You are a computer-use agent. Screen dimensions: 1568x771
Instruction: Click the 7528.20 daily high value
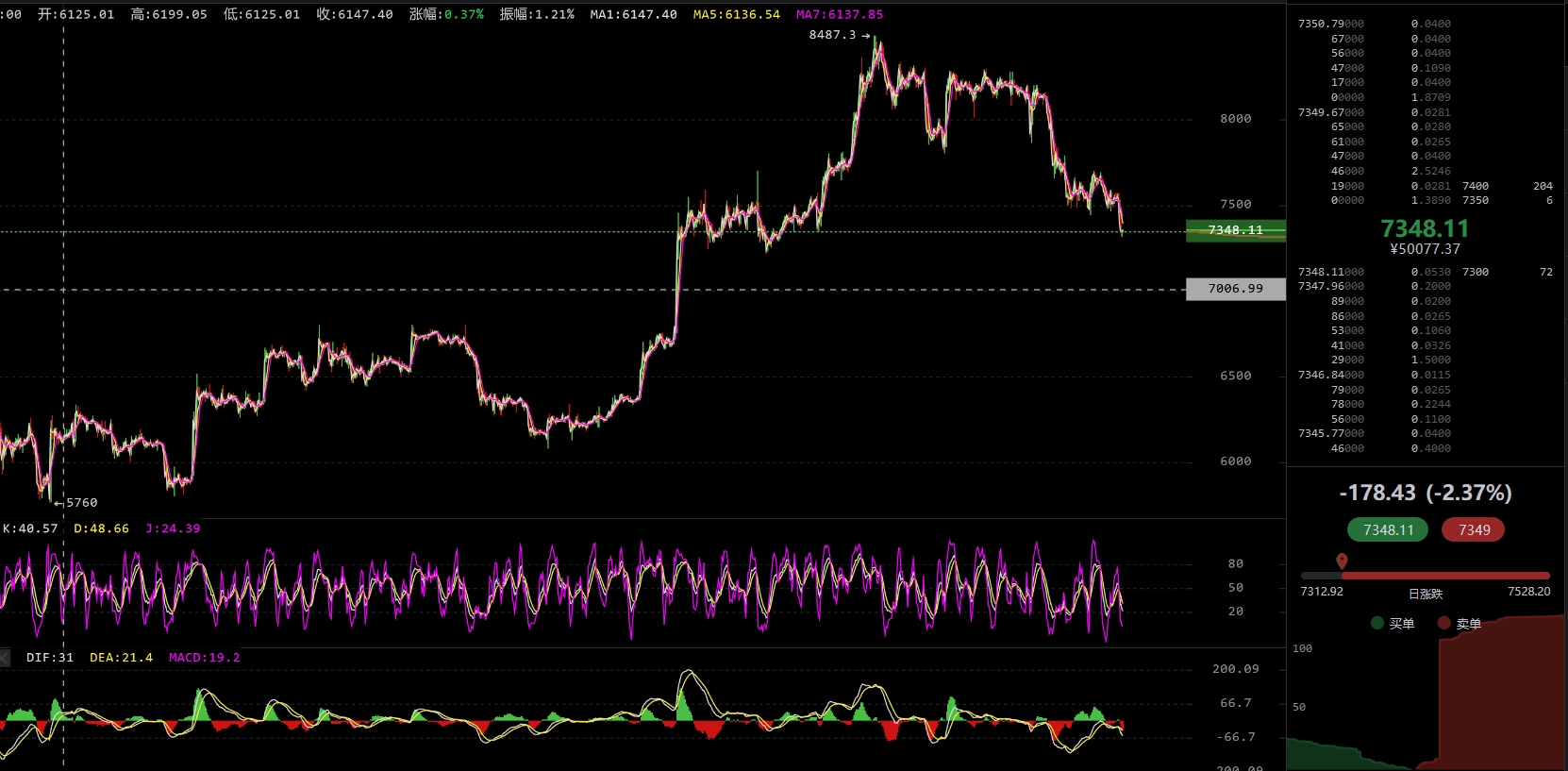tap(1529, 592)
